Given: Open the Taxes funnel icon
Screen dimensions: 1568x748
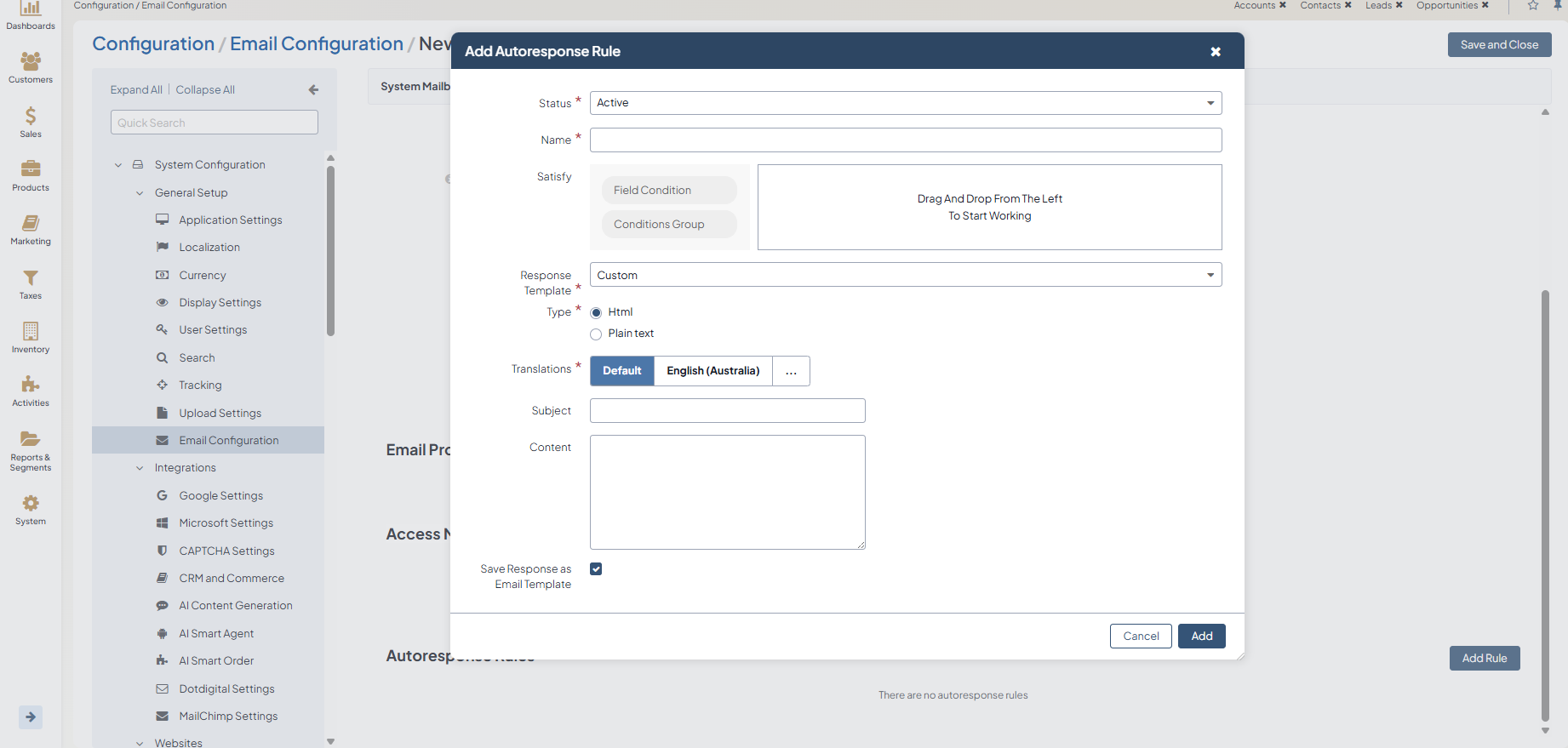Looking at the screenshot, I should 31,278.
